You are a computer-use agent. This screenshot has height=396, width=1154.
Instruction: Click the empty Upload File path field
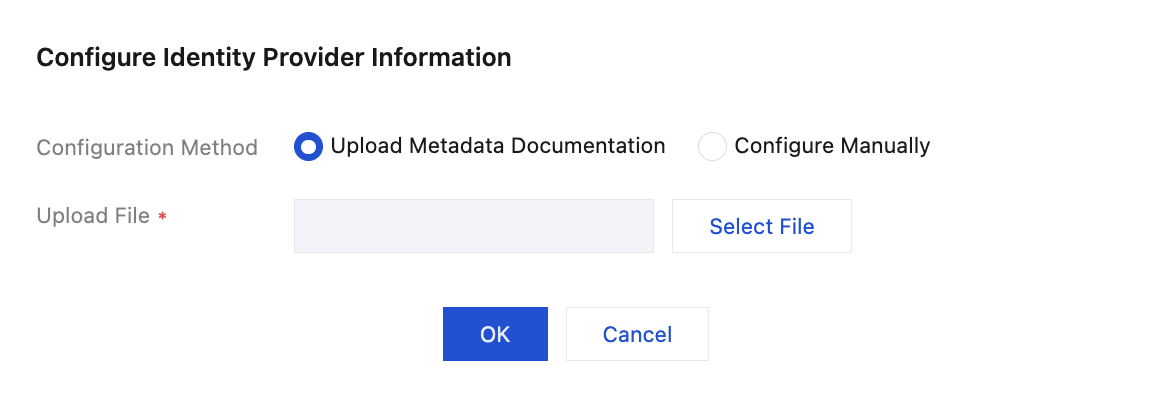(474, 226)
